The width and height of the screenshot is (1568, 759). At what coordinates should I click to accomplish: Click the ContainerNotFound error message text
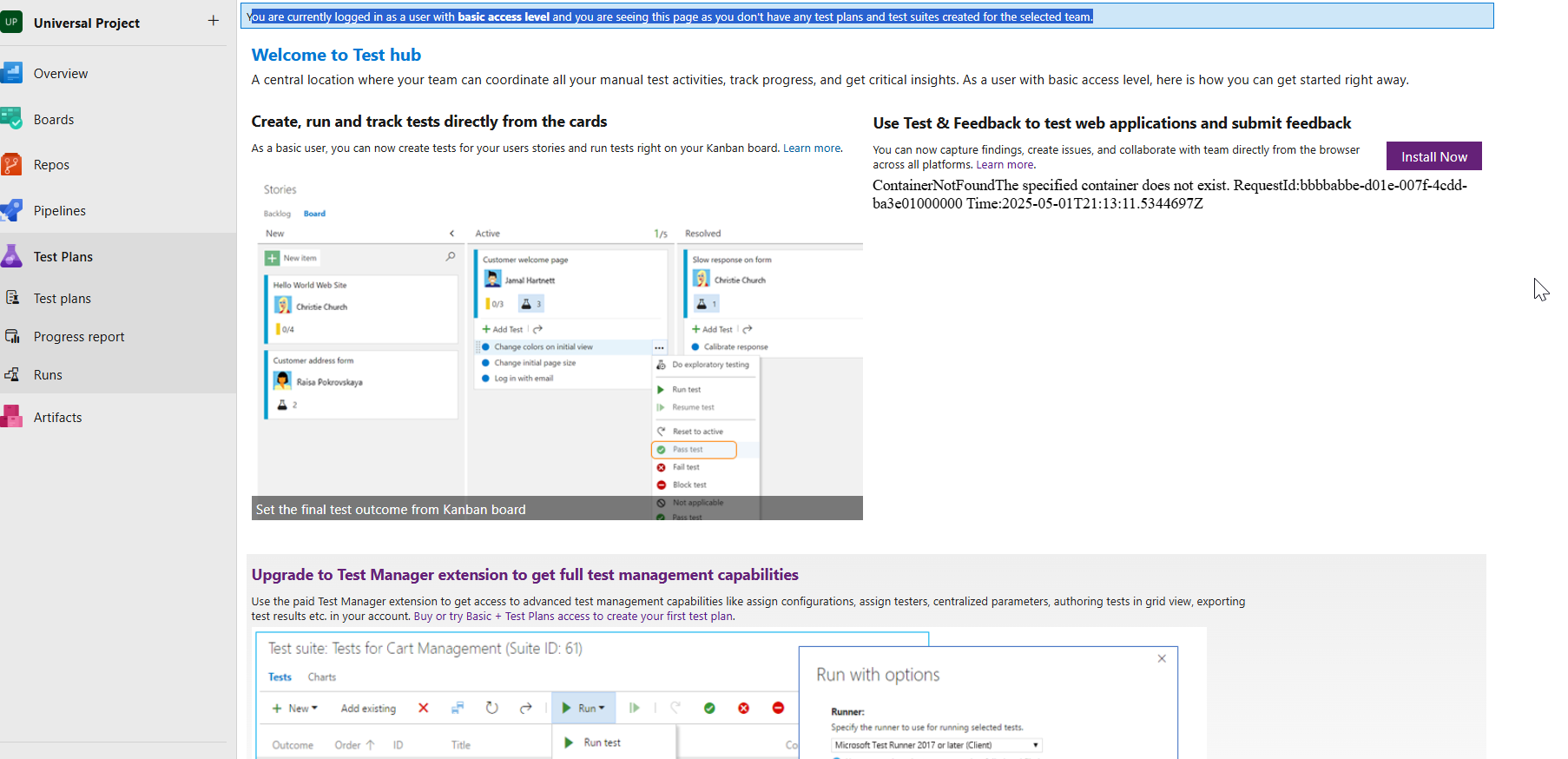coord(1169,195)
